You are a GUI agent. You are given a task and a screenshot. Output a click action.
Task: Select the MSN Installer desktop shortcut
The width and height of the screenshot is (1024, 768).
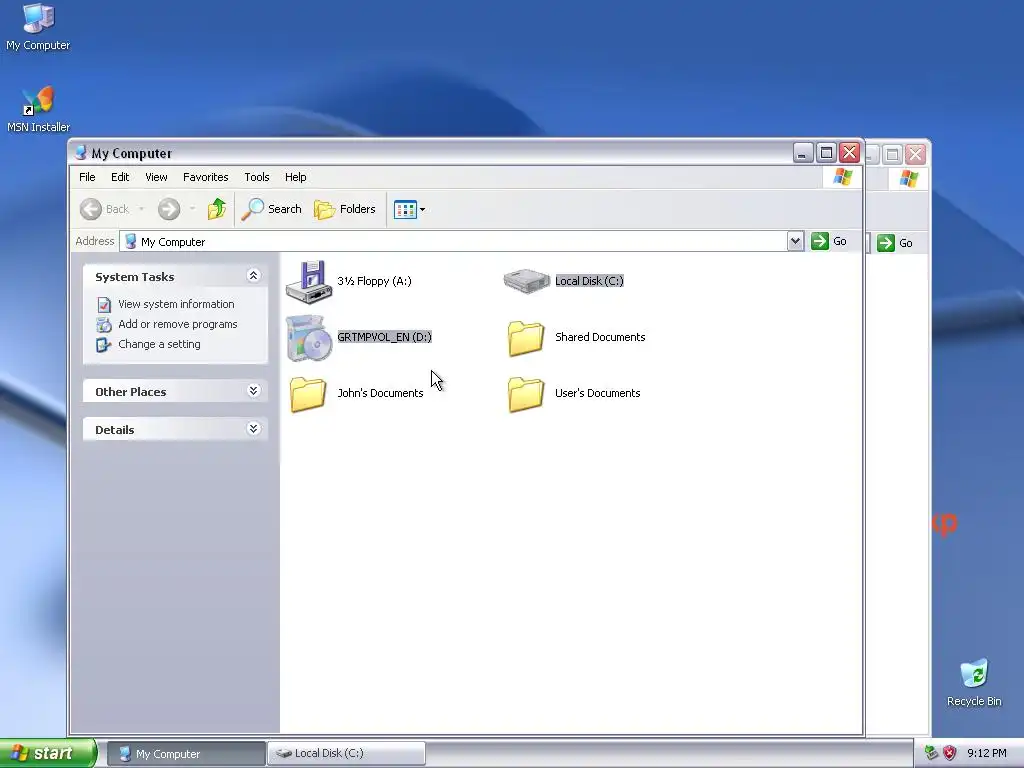click(38, 109)
